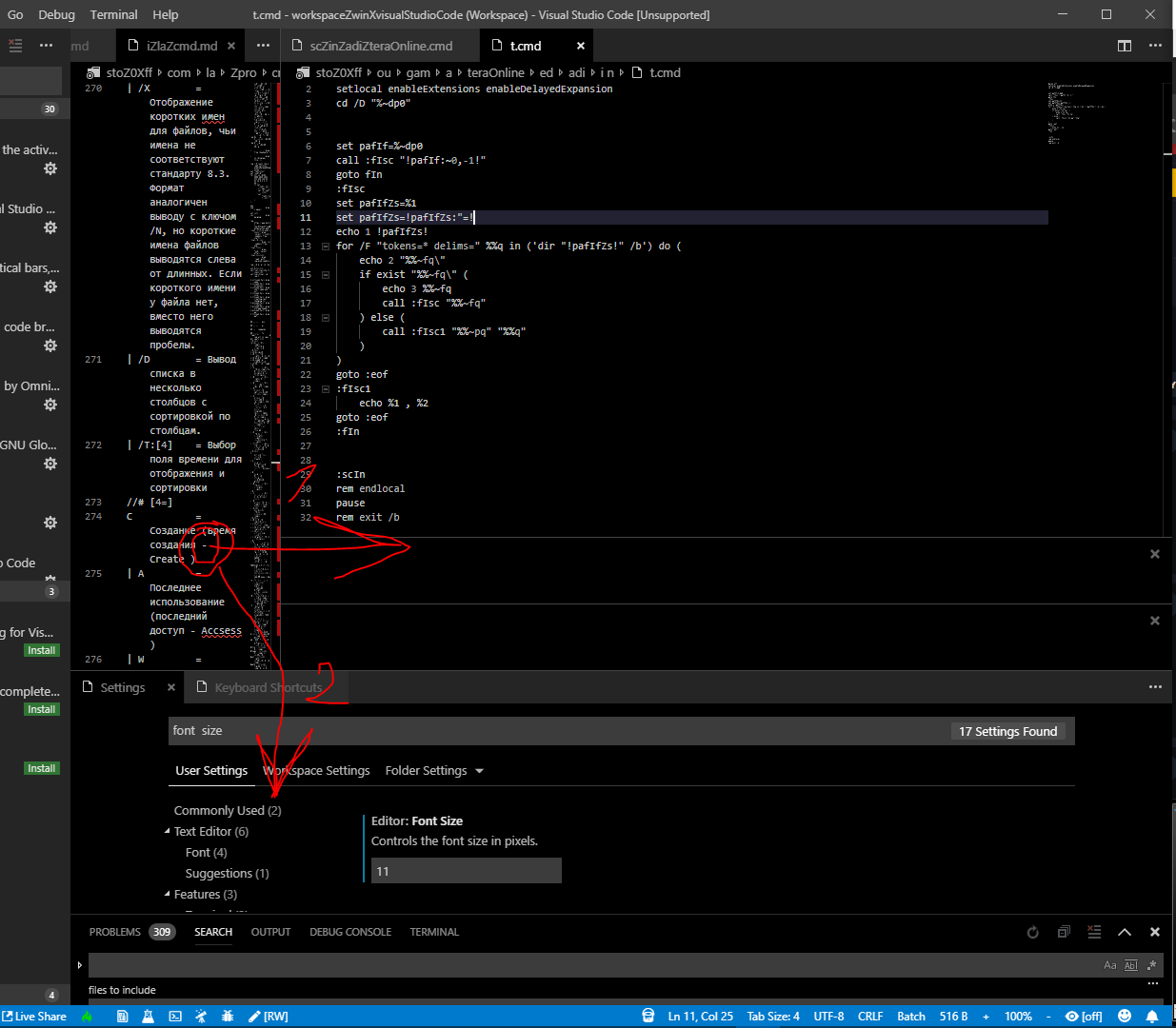This screenshot has width=1176, height=1028.
Task: Click the [RW] status bar indicator
Action: click(269, 1016)
